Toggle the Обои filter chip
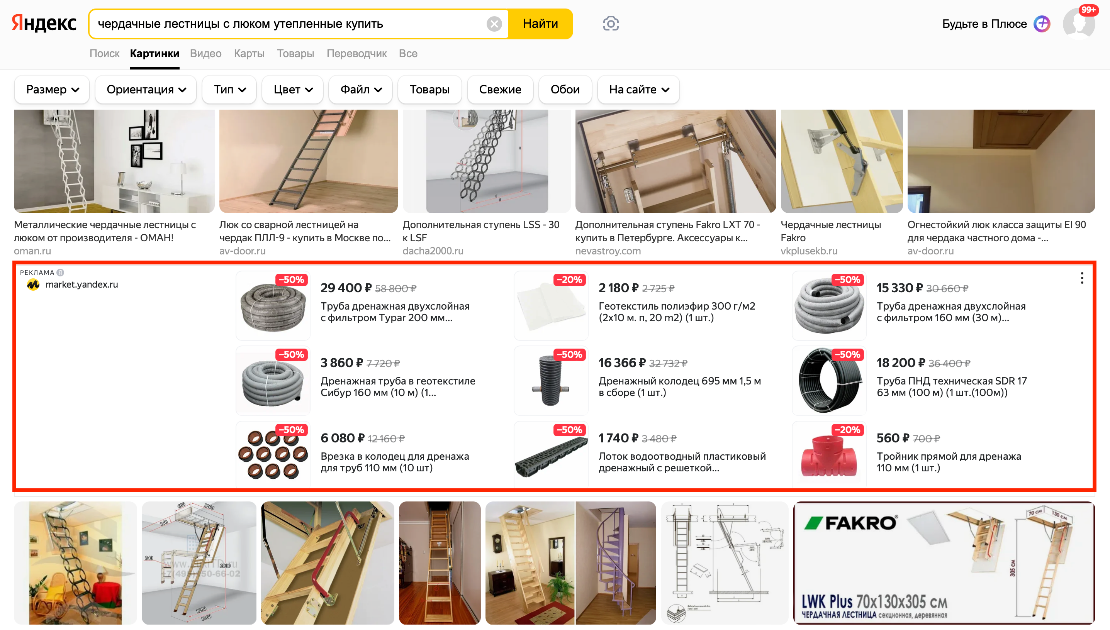1110x630 pixels. click(x=565, y=89)
